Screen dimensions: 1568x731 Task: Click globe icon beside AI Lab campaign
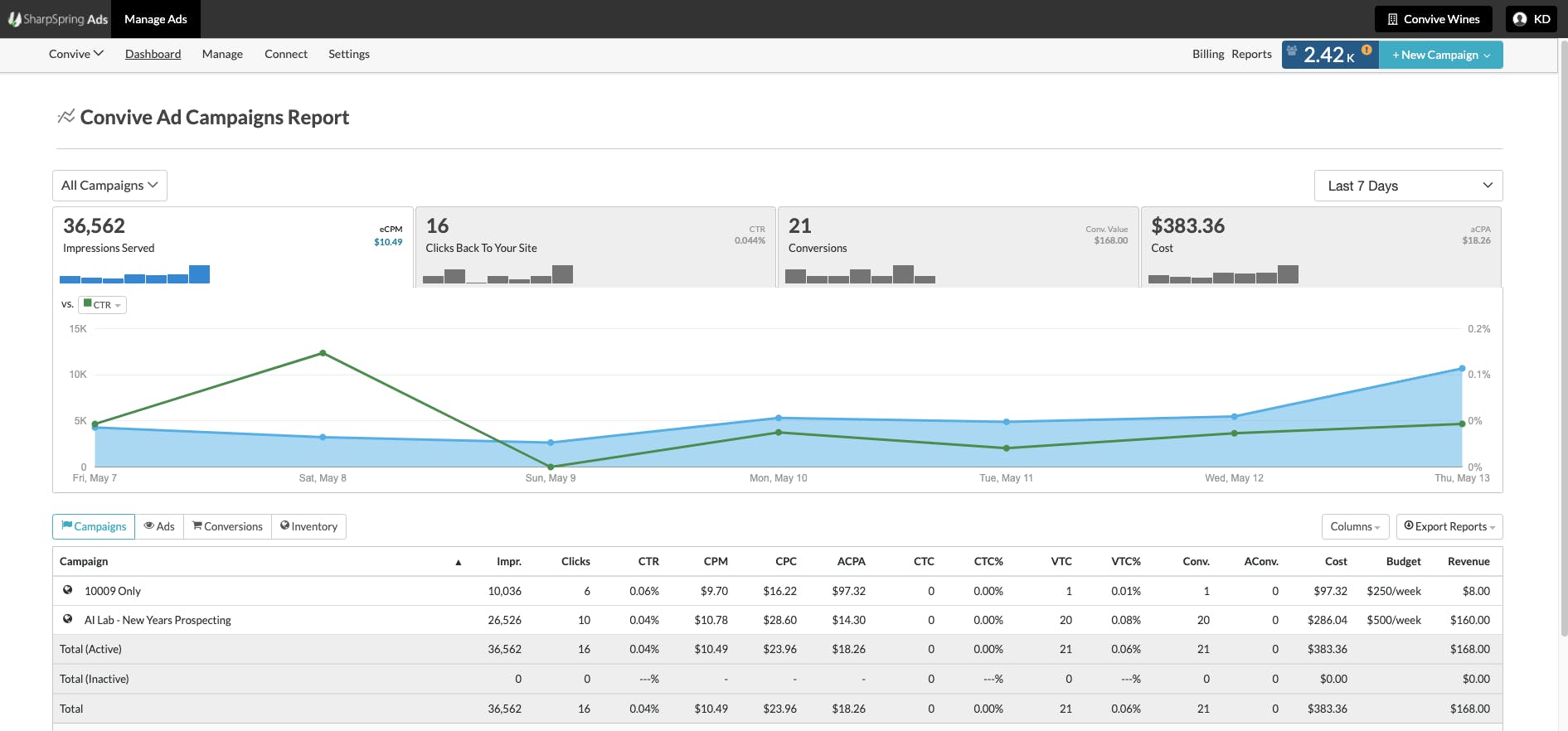68,619
